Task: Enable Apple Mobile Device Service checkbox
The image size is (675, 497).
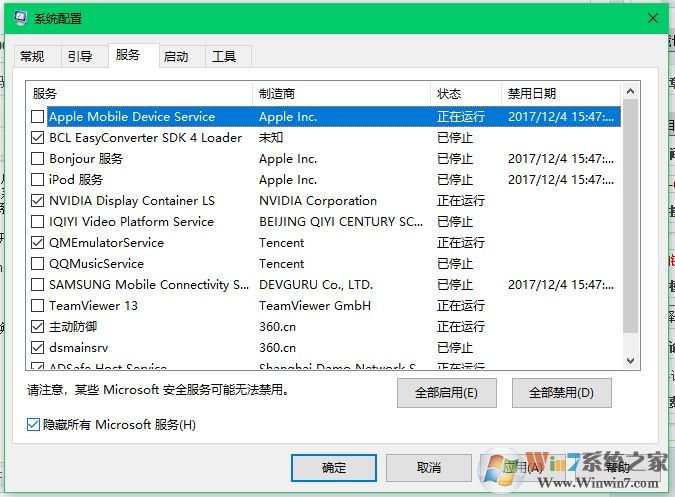Action: click(x=38, y=117)
